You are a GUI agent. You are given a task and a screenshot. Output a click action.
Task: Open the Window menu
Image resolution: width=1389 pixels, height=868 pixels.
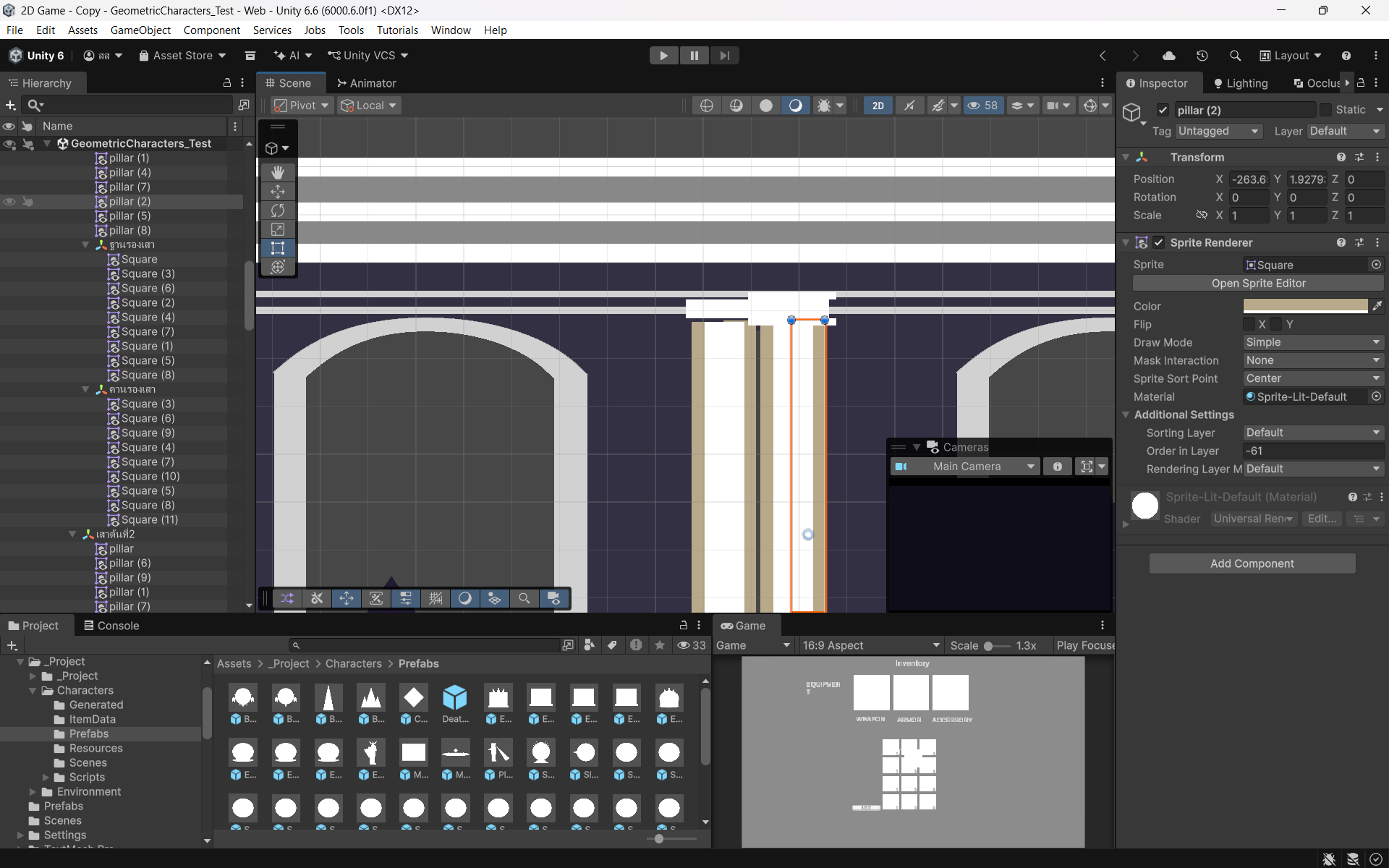(451, 30)
